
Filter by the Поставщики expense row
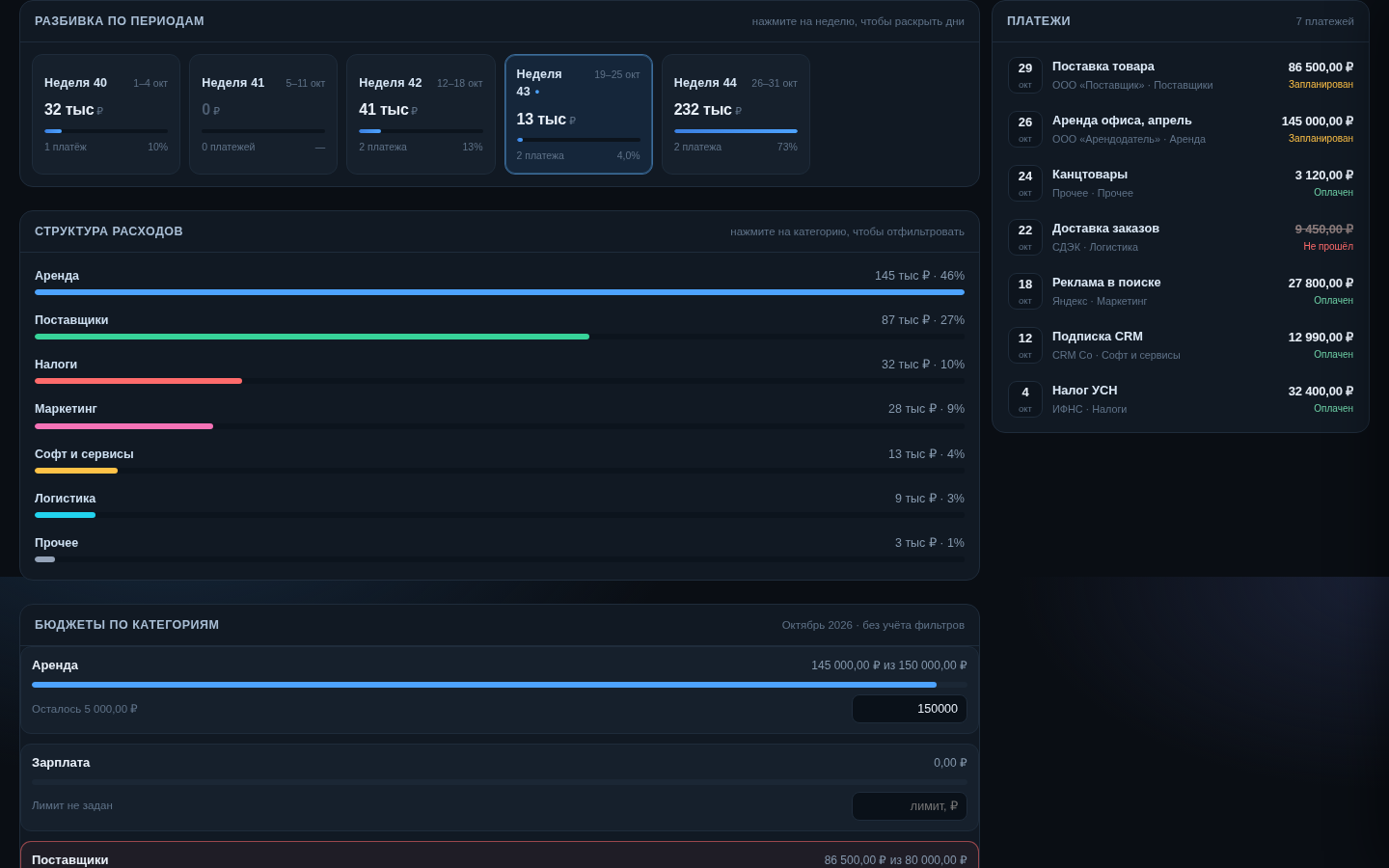tap(500, 327)
